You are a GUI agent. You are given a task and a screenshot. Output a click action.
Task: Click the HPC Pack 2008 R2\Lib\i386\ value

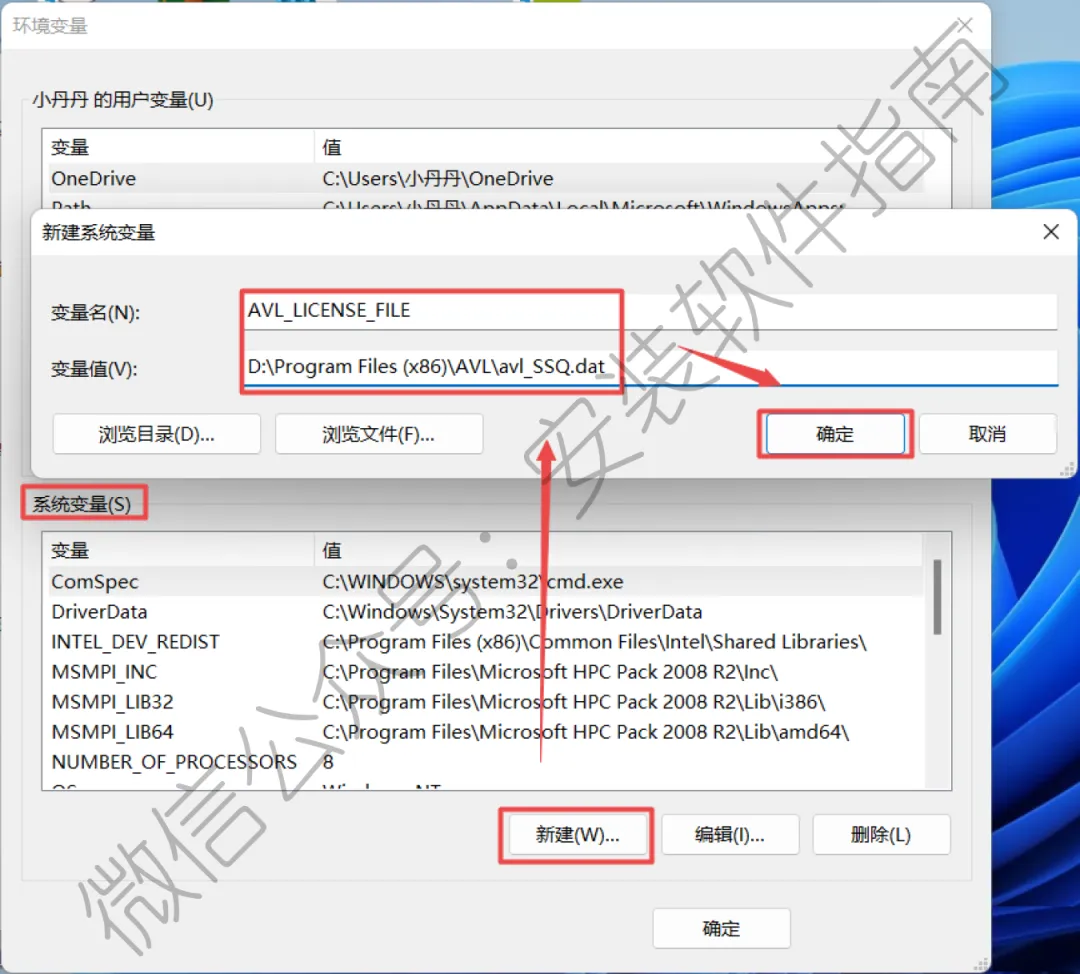[573, 702]
